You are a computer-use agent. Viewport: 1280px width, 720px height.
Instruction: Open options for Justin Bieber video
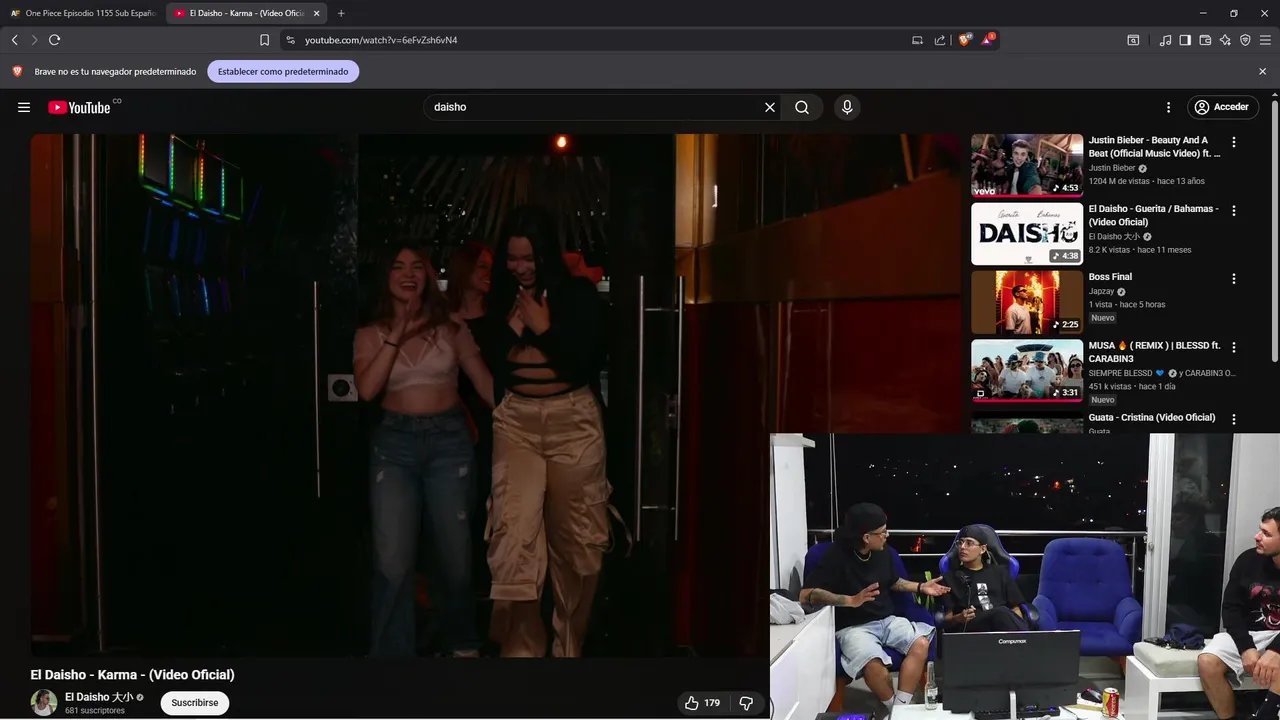pyautogui.click(x=1234, y=142)
